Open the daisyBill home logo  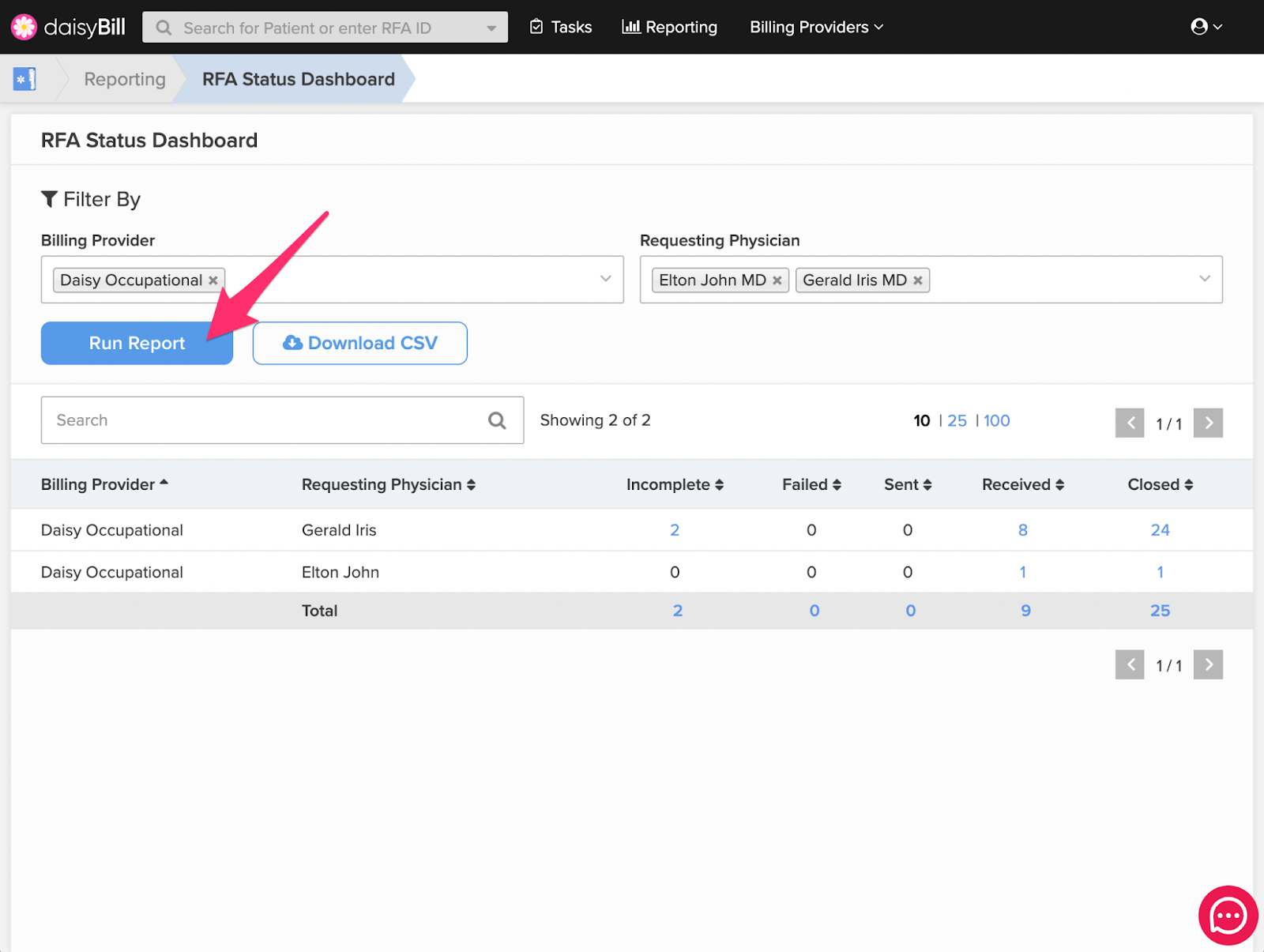[69, 27]
